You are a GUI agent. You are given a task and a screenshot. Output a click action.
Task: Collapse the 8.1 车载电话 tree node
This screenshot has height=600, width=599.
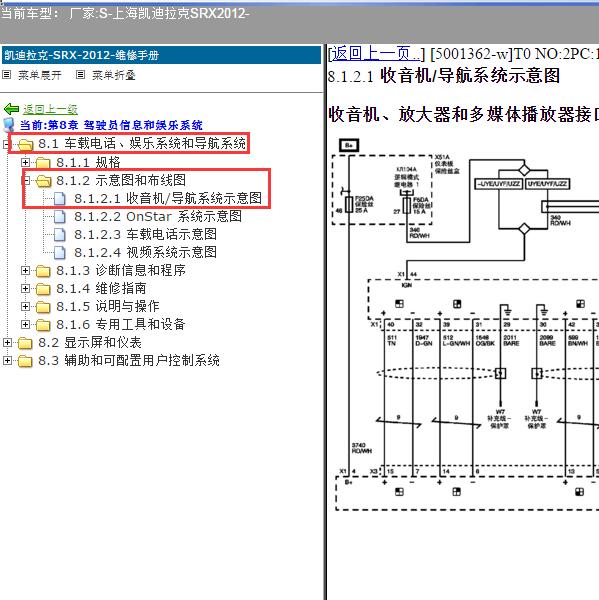(5, 145)
